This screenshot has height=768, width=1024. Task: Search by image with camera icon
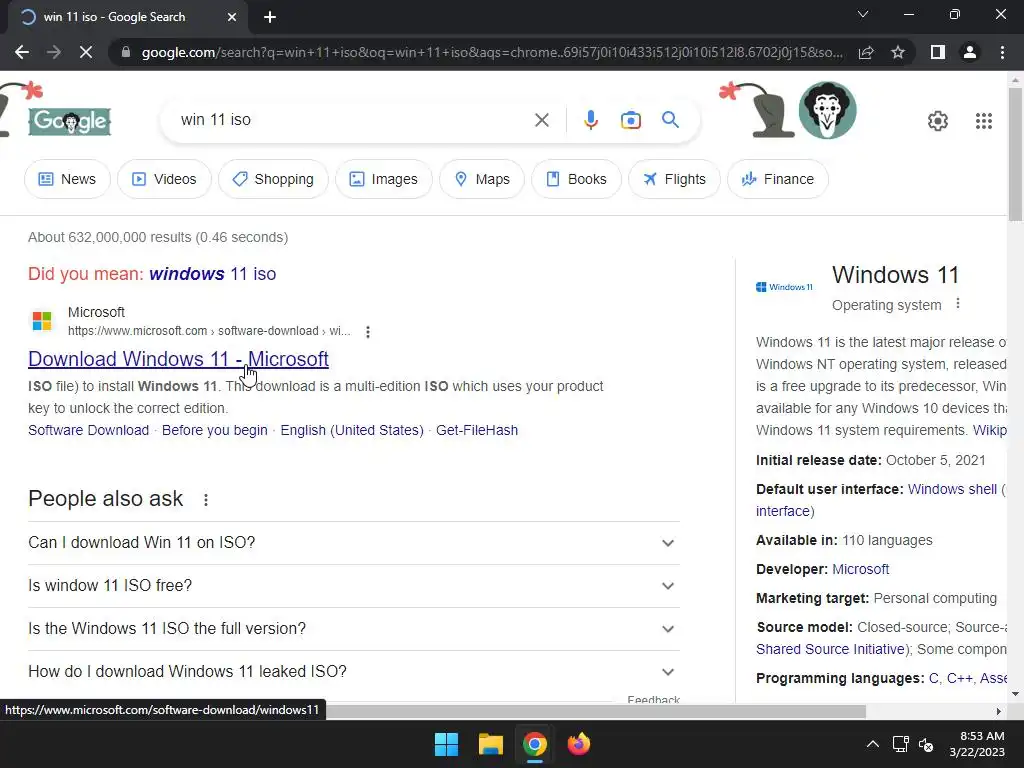[630, 120]
